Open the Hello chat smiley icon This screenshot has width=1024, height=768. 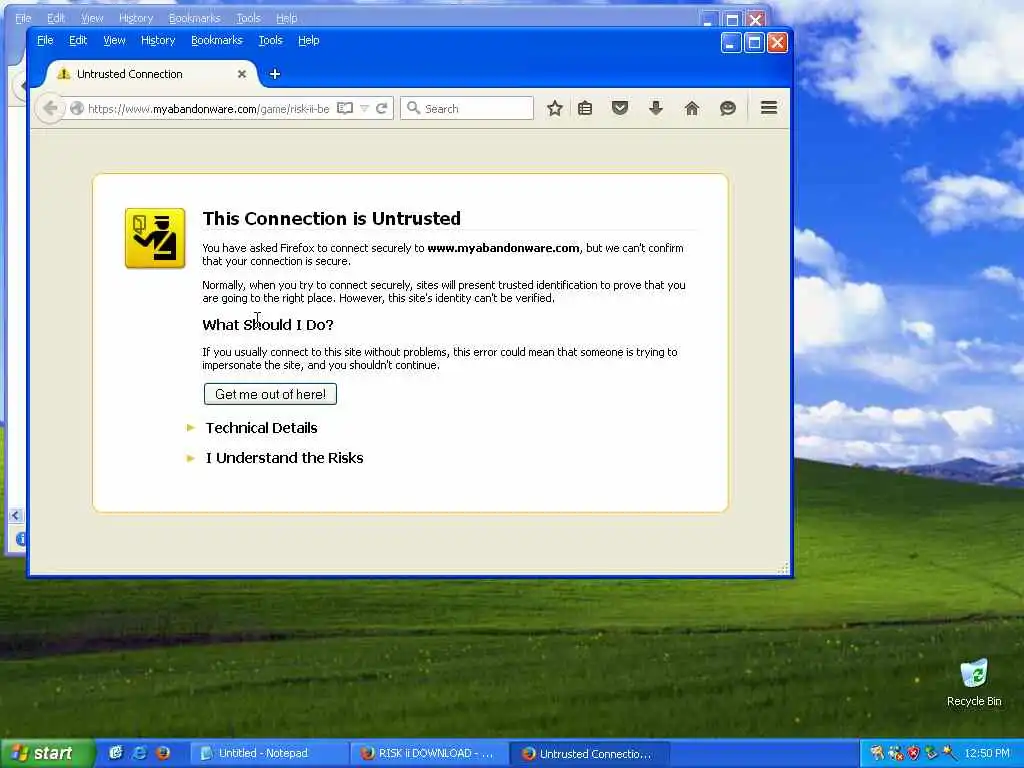tap(728, 108)
